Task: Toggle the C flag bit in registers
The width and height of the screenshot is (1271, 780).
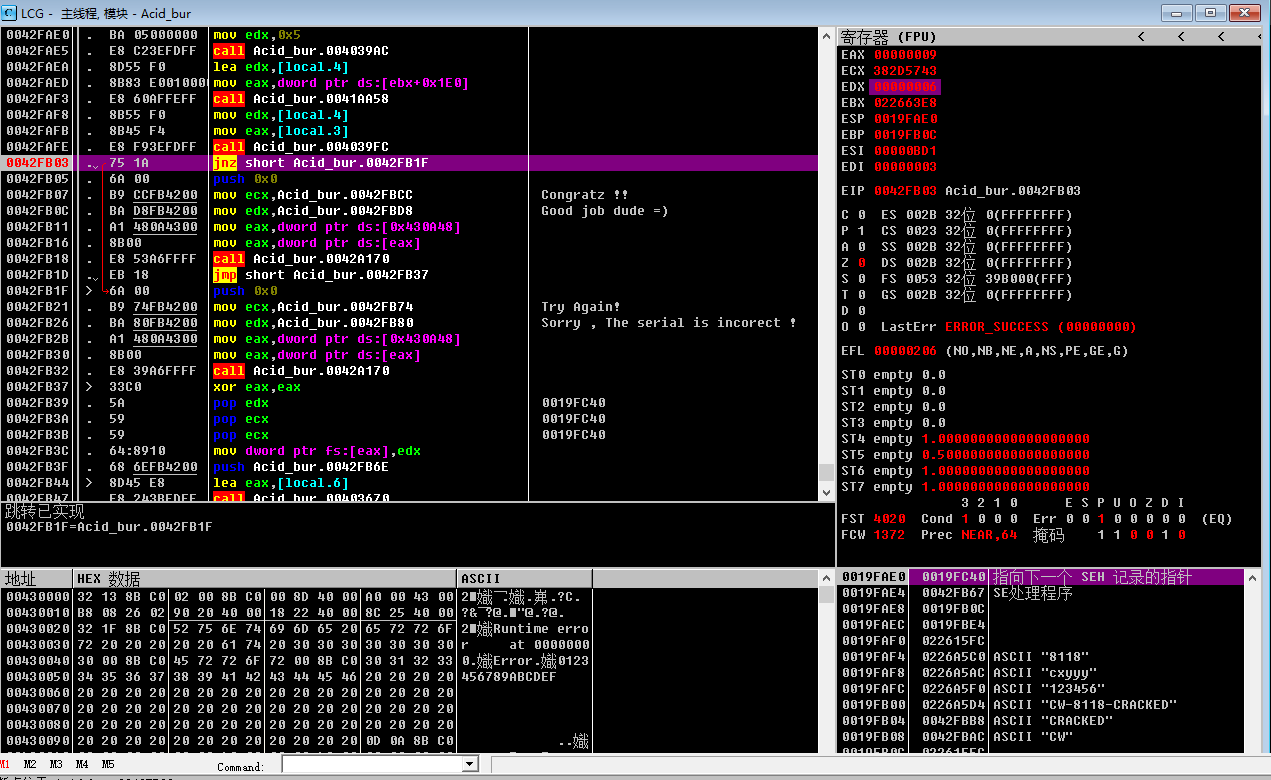Action: pos(861,215)
